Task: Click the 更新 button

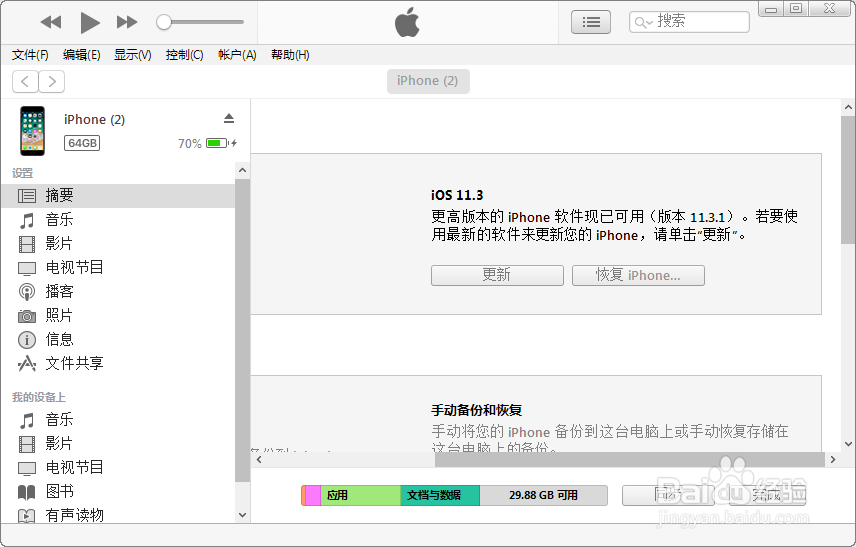Action: (497, 275)
